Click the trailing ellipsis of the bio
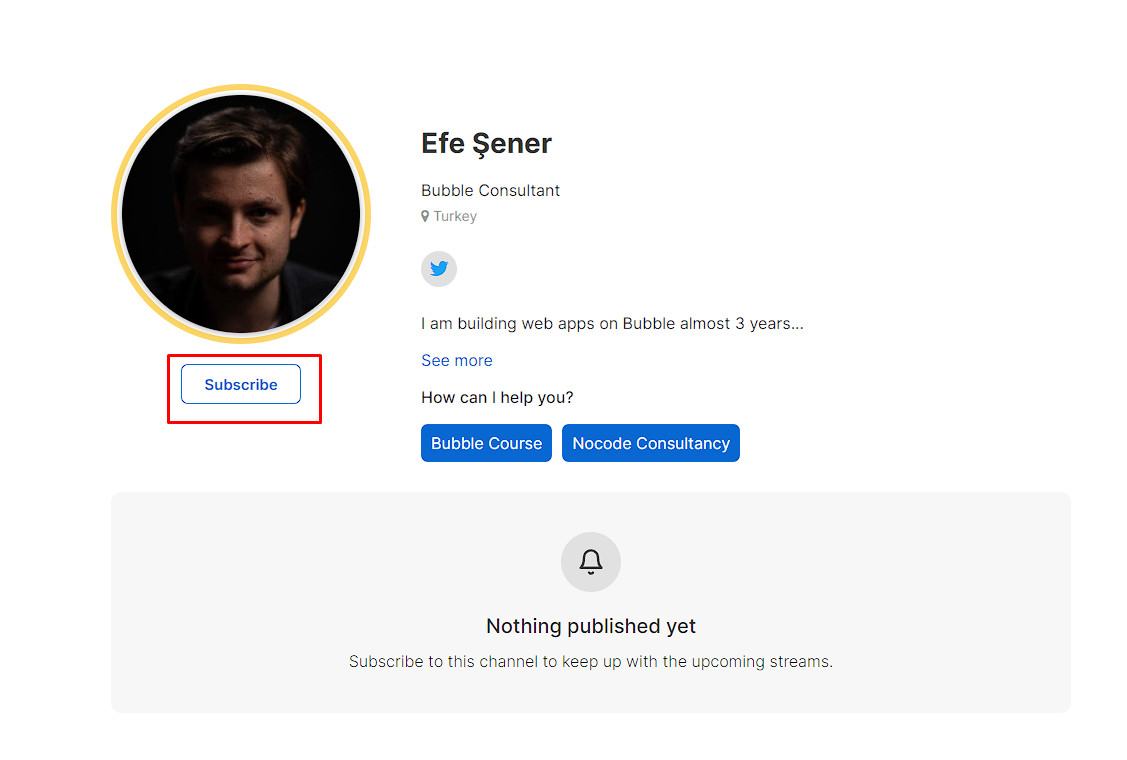The height and width of the screenshot is (760, 1127). coord(796,325)
